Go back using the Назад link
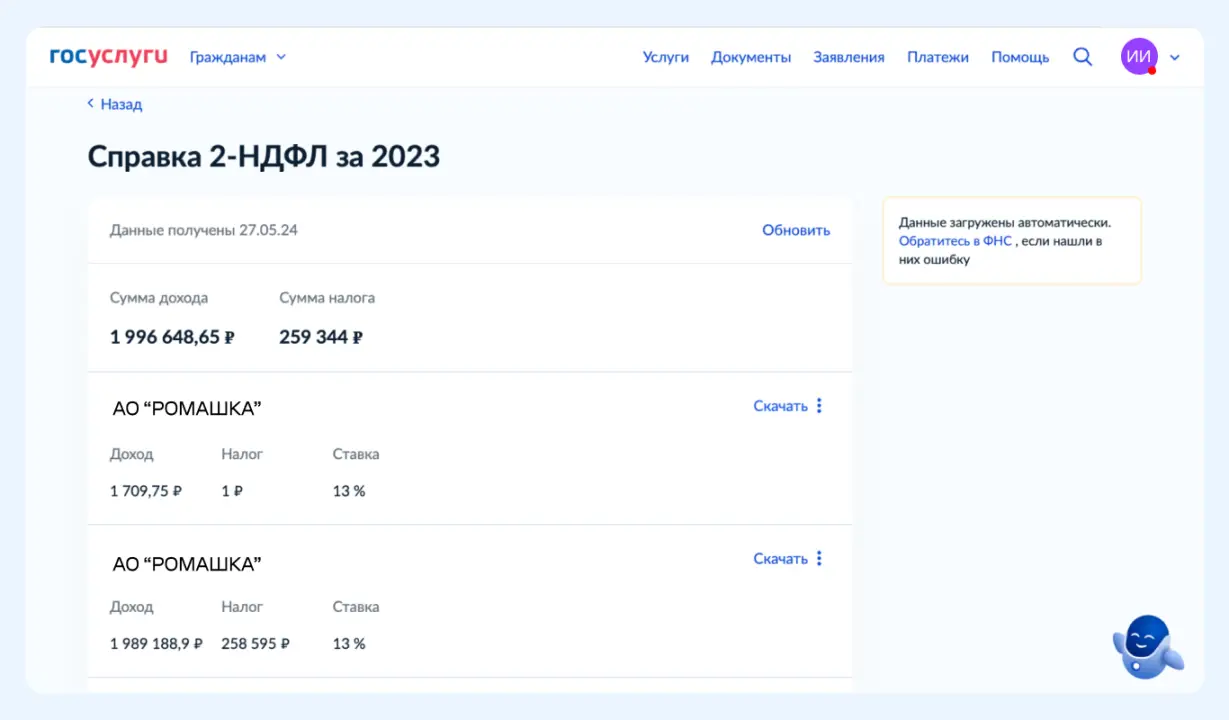This screenshot has height=720, width=1229. (115, 104)
